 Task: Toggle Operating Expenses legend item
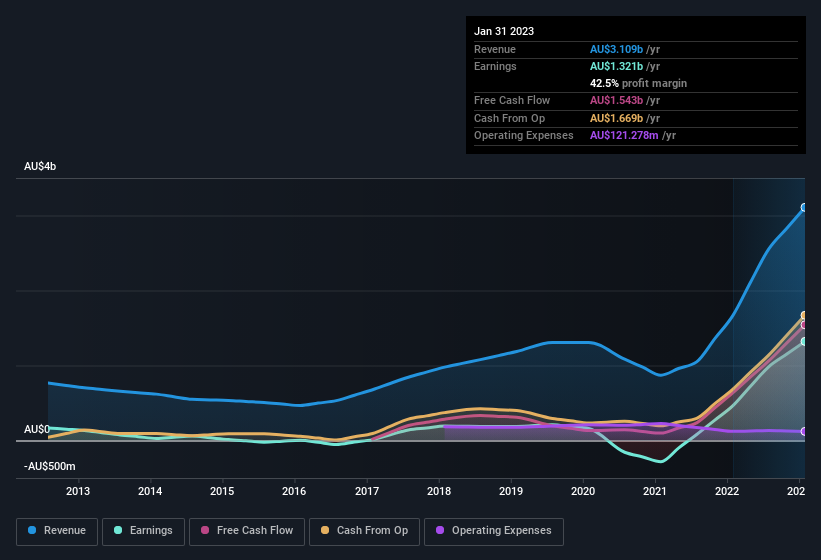pyautogui.click(x=494, y=531)
